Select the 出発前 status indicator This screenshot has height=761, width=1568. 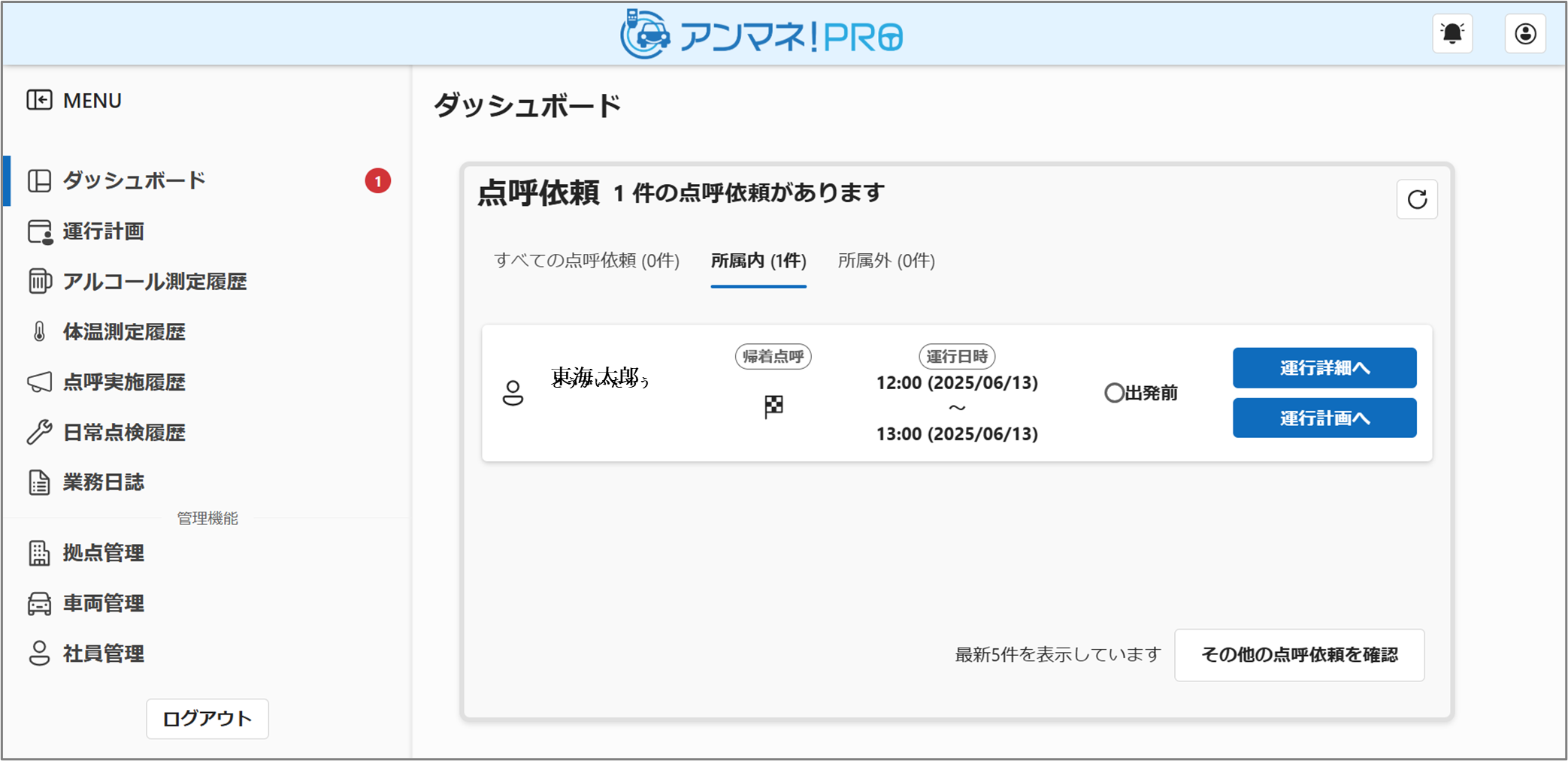[x=1141, y=392]
